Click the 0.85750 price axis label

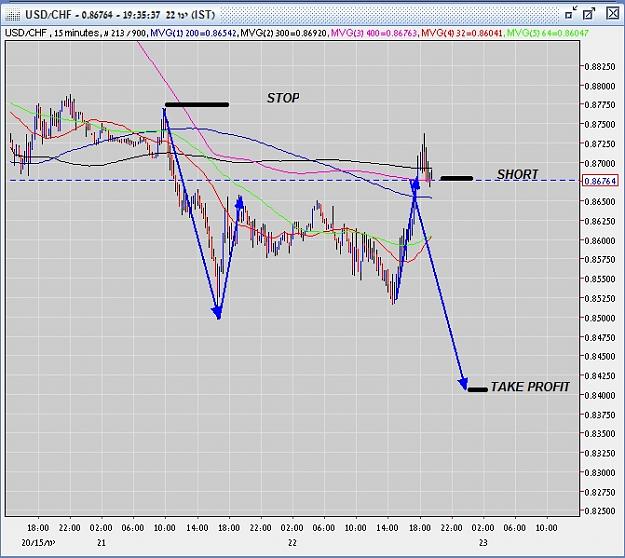coord(599,260)
